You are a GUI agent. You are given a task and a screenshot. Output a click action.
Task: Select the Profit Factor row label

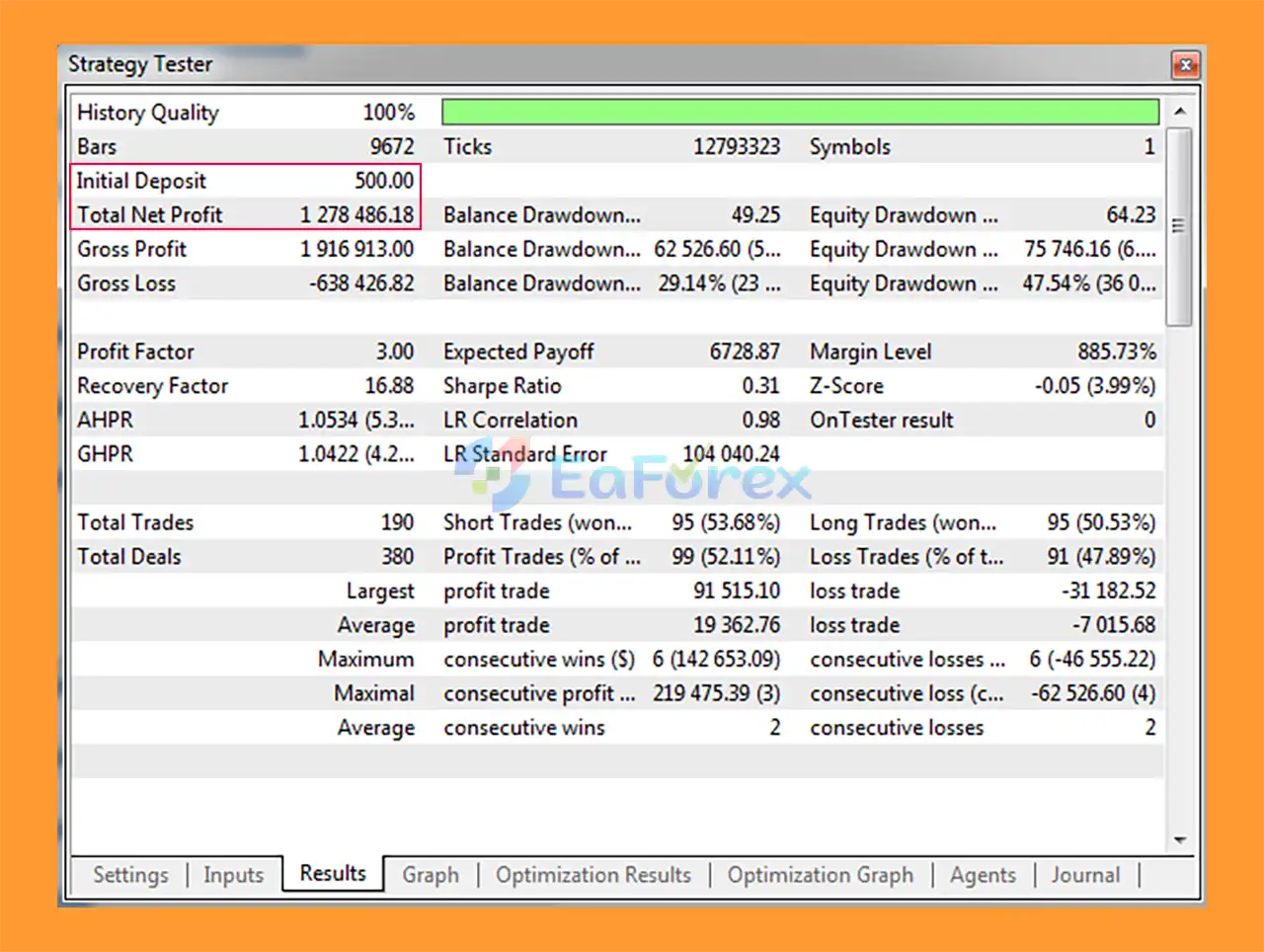135,352
